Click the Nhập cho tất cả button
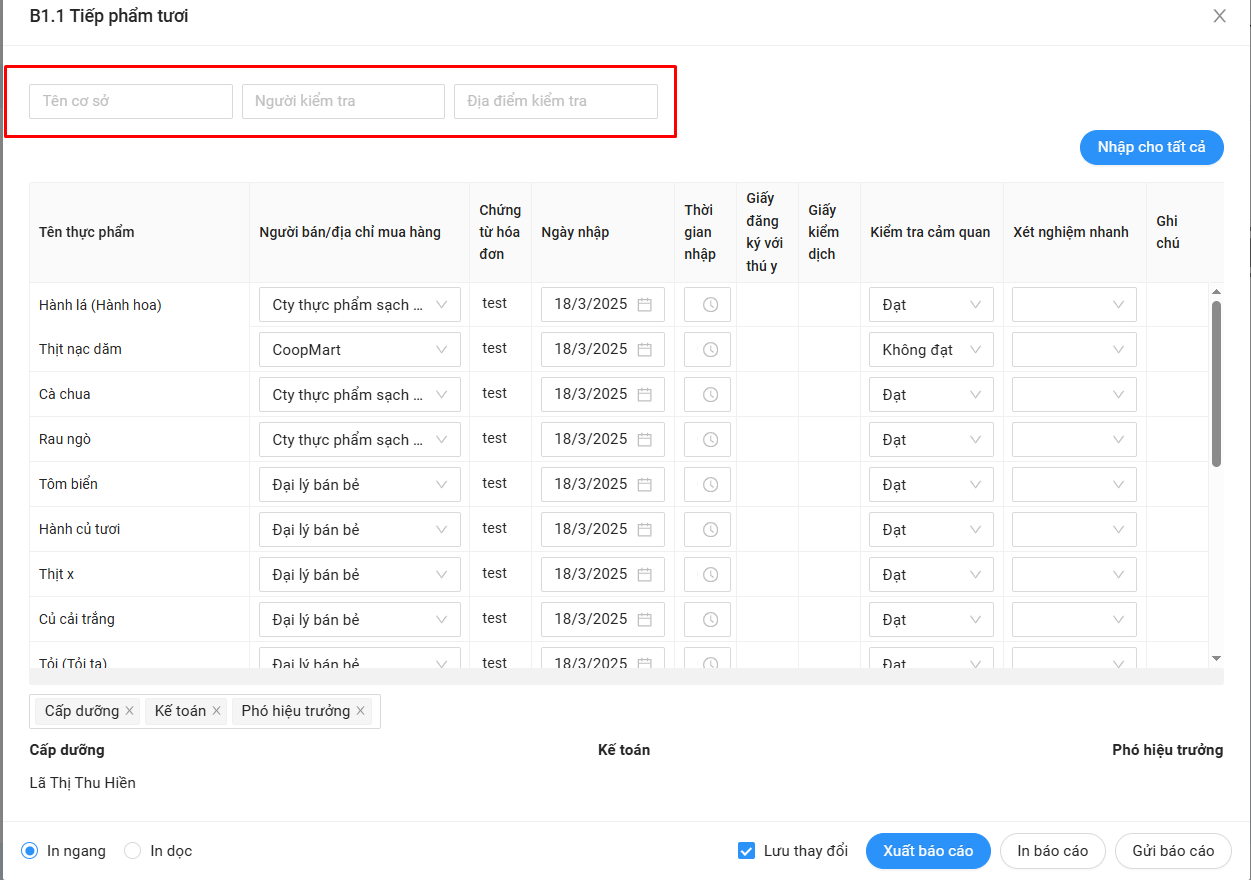 click(1151, 147)
